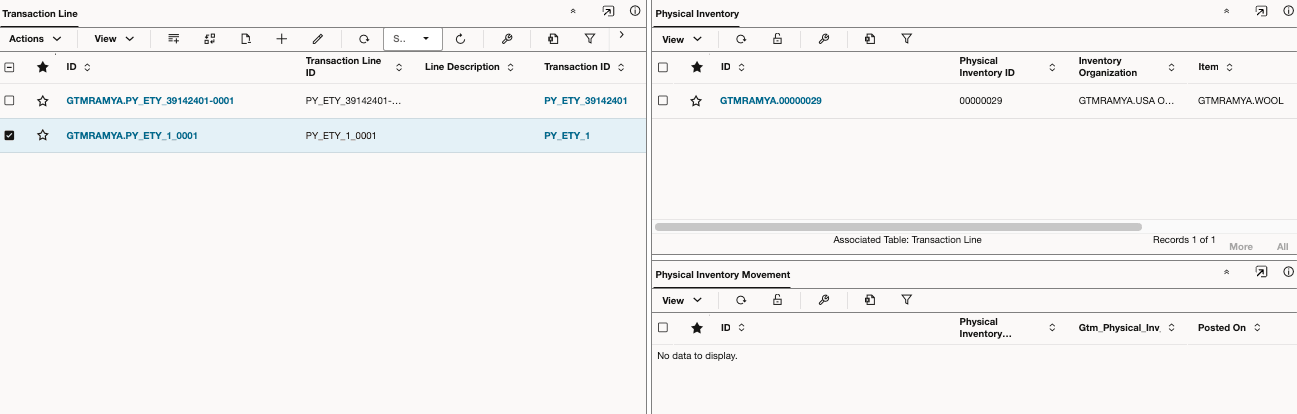1297x414 pixels.
Task: Sort Physical Inventory by Item column
Action: pyautogui.click(x=1229, y=67)
